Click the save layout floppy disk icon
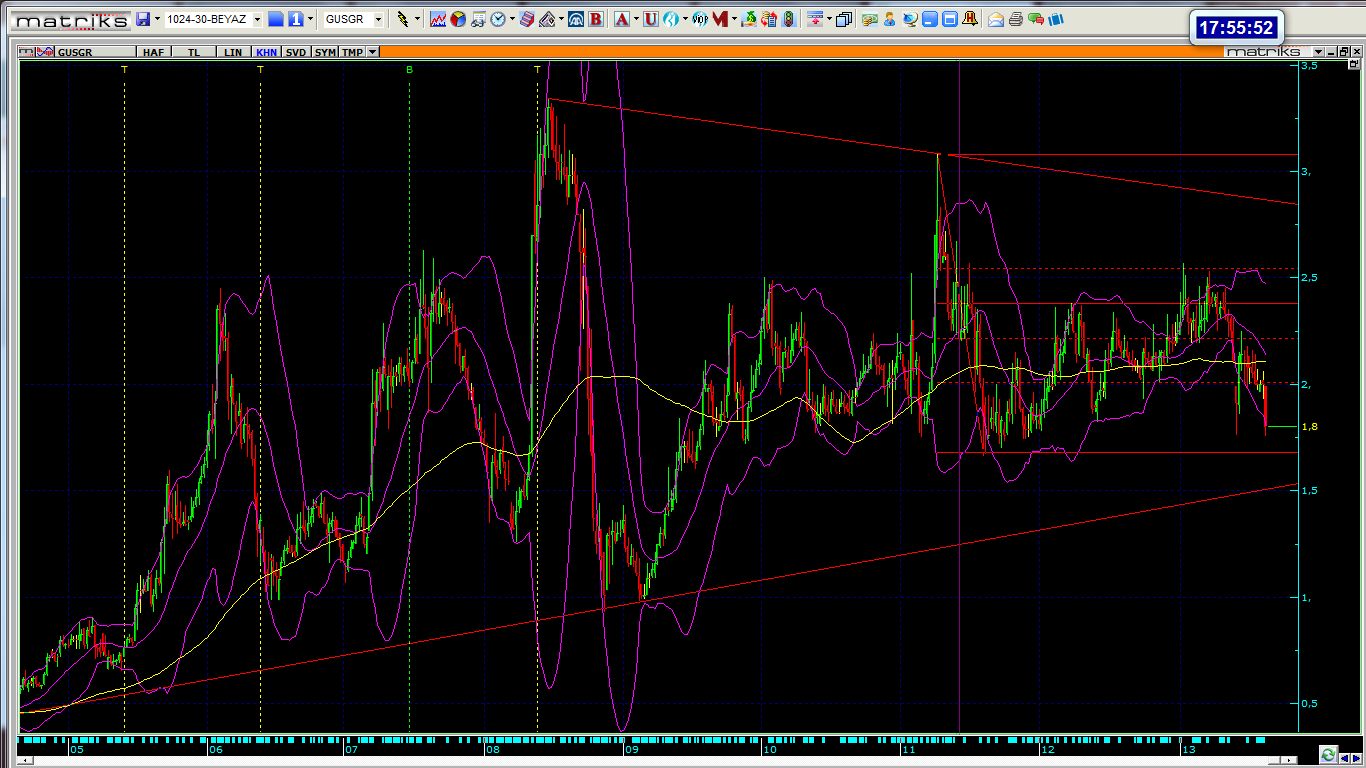 point(143,19)
